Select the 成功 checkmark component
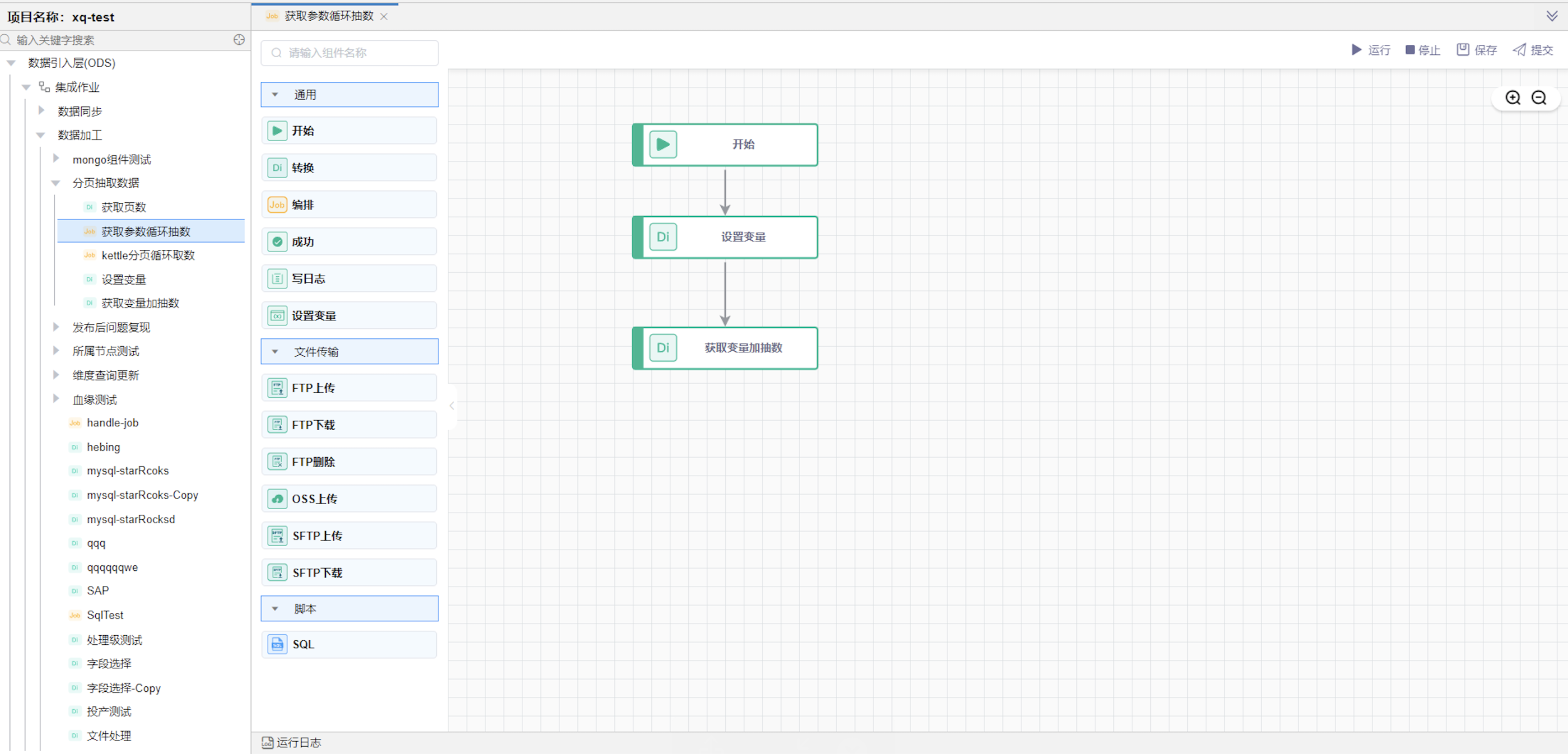Image resolution: width=1568 pixels, height=754 pixels. 277,242
